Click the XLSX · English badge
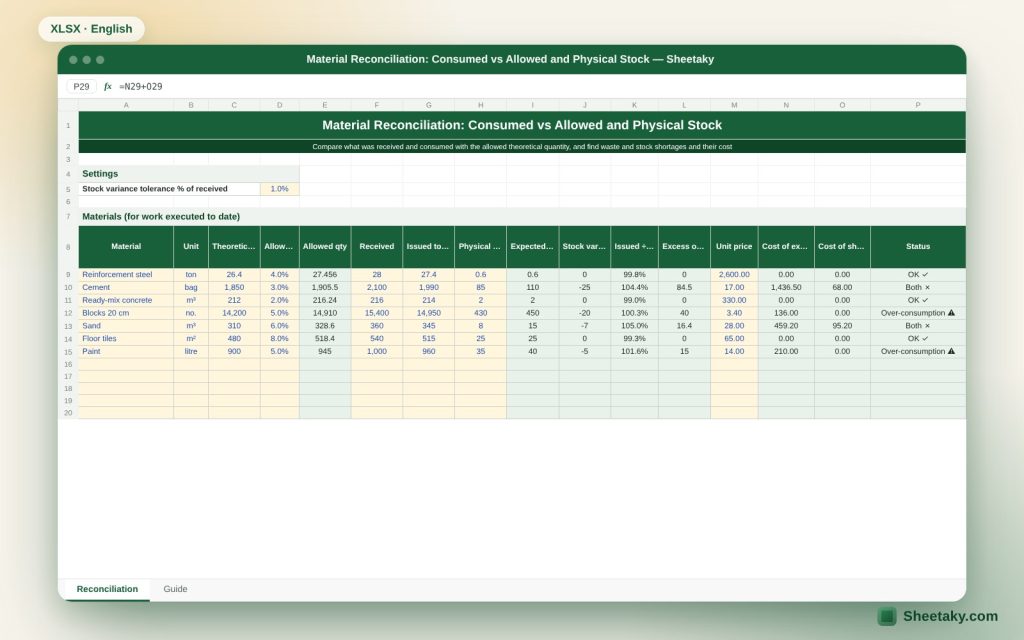The height and width of the screenshot is (640, 1024). (91, 29)
